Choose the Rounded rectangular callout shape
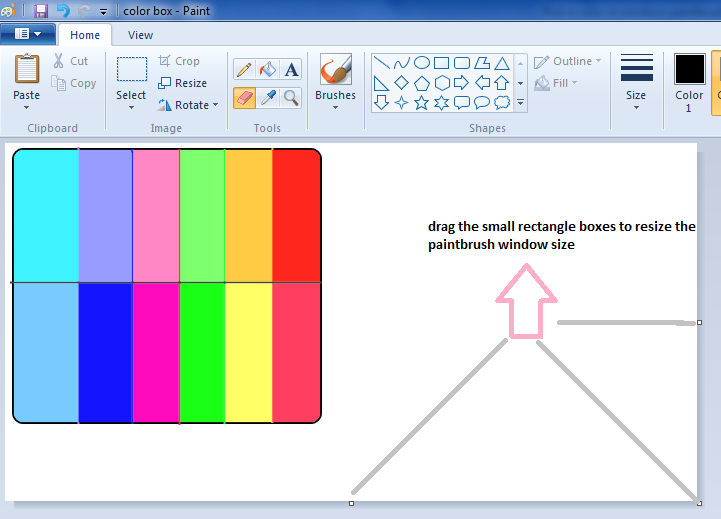721x519 pixels. 462,102
